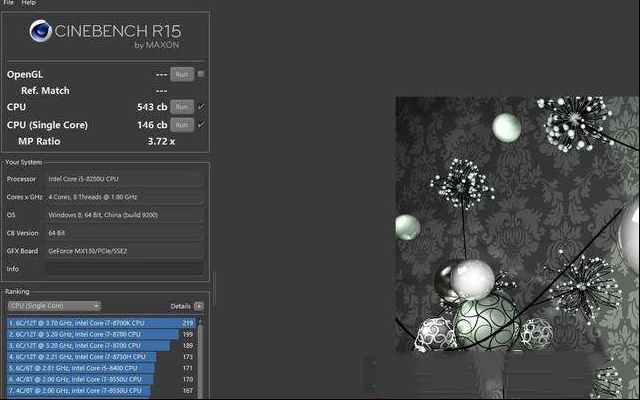Click the Ref. Match label
Viewport: 640px width, 400px height.
45,91
